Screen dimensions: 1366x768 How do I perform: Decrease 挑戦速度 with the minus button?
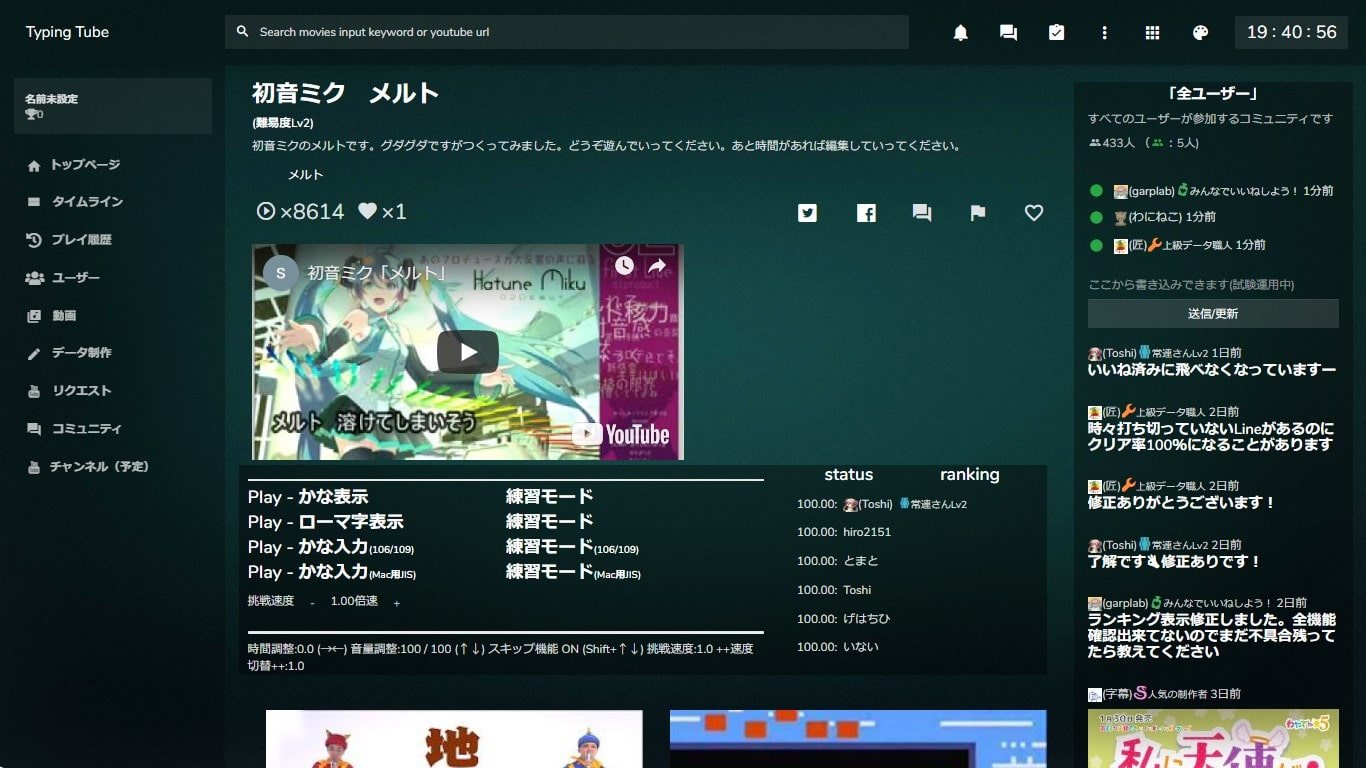[x=312, y=603]
